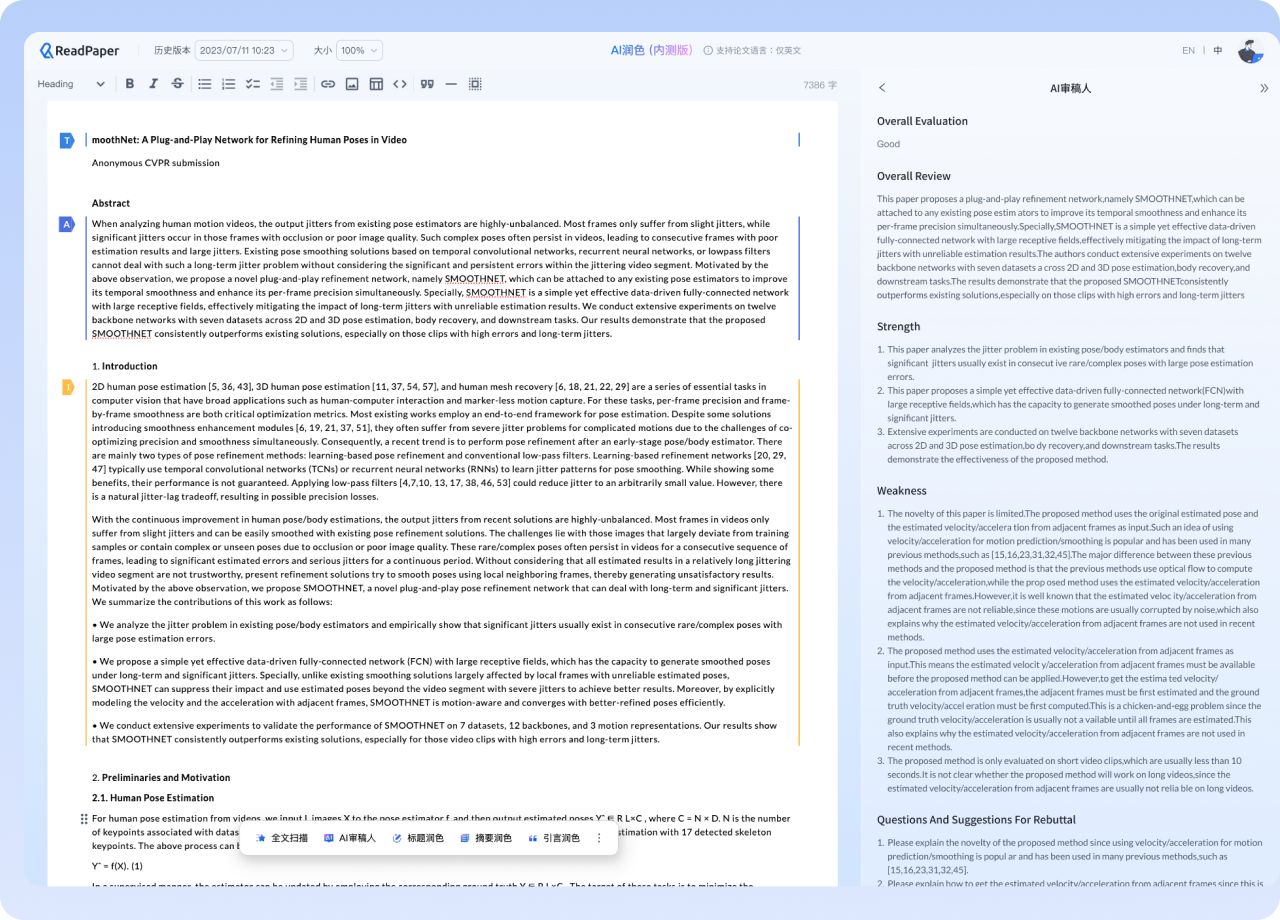The height and width of the screenshot is (920, 1280).
Task: Collapse the AI reviewer panel with double chevron
Action: coord(1263,88)
